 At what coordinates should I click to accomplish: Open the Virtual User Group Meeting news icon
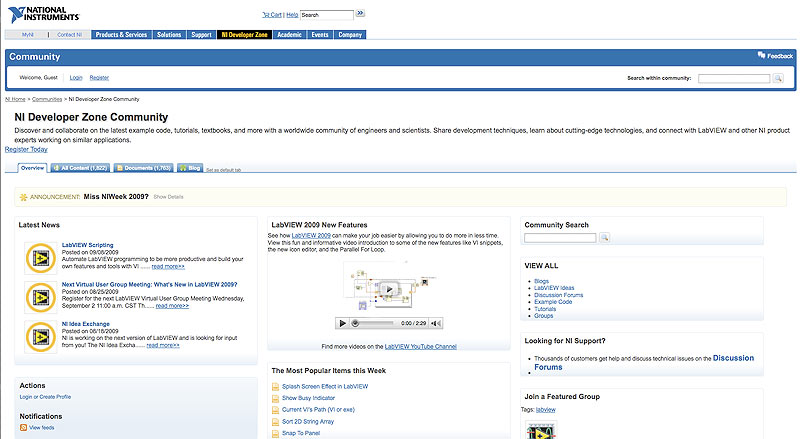pyautogui.click(x=41, y=297)
